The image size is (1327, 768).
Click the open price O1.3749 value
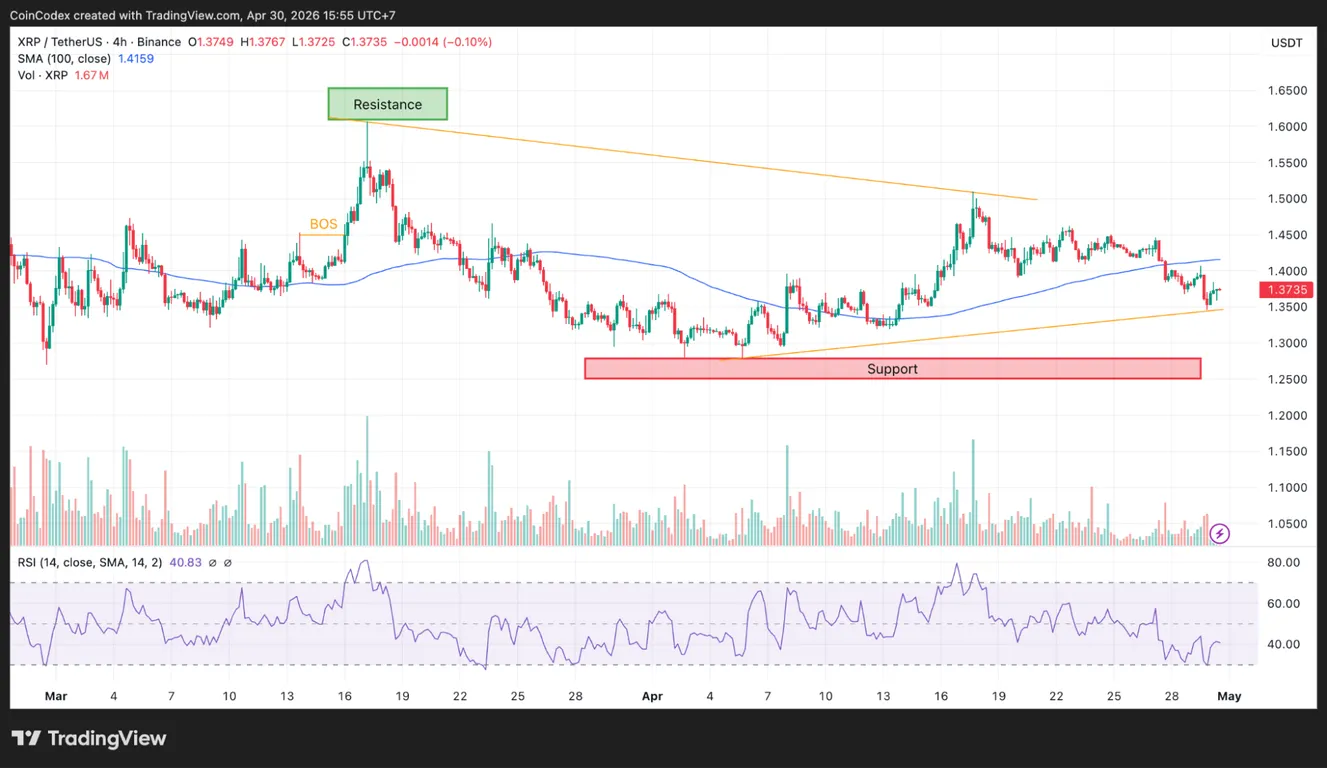[x=210, y=42]
